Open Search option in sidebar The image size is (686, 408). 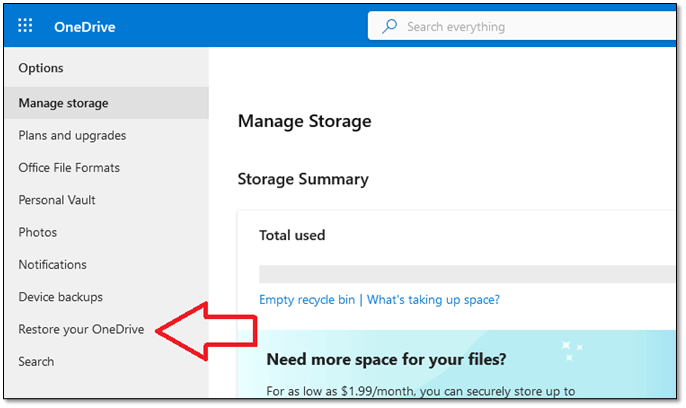click(x=36, y=361)
